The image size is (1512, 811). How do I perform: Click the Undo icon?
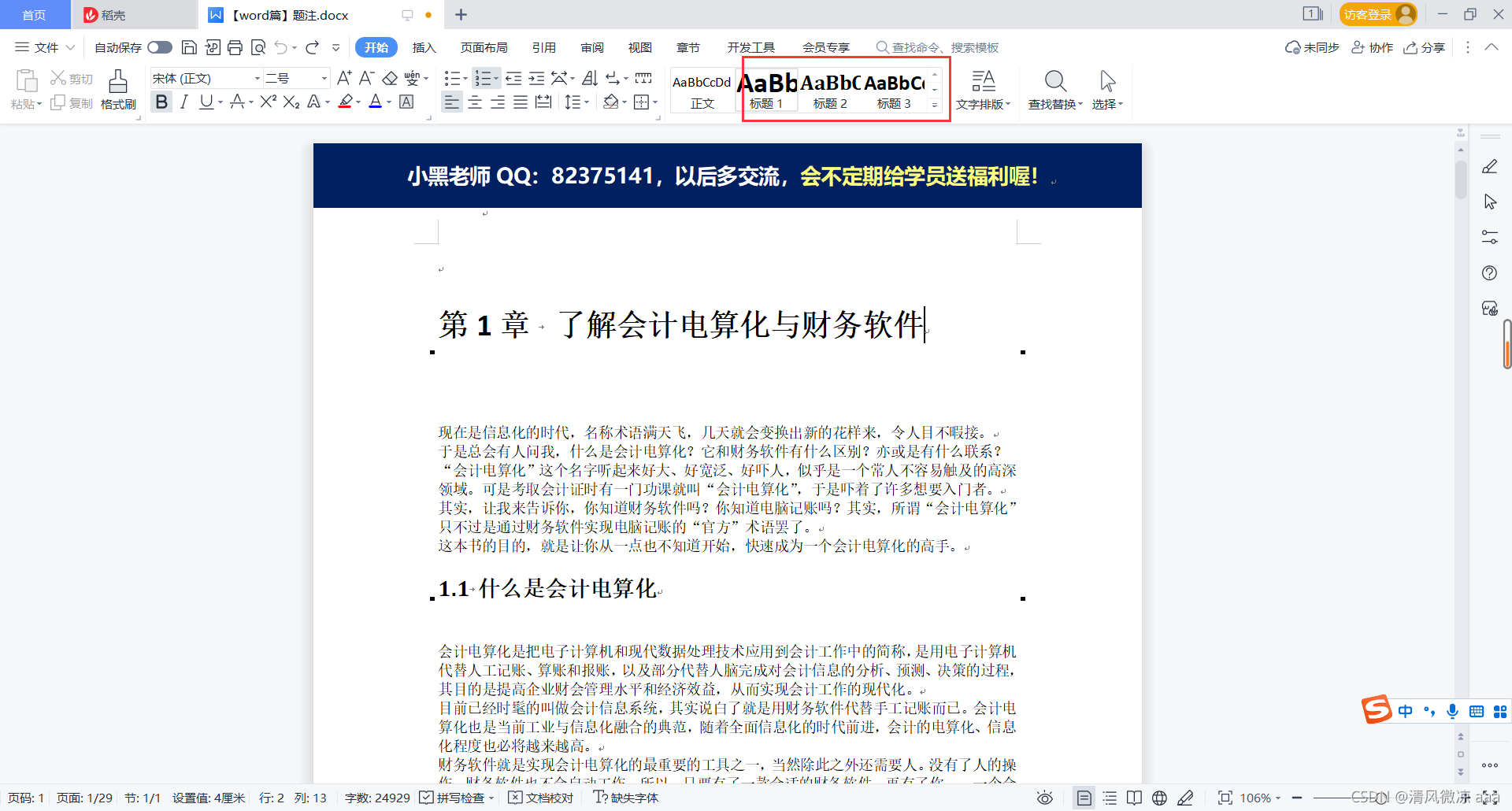point(281,47)
